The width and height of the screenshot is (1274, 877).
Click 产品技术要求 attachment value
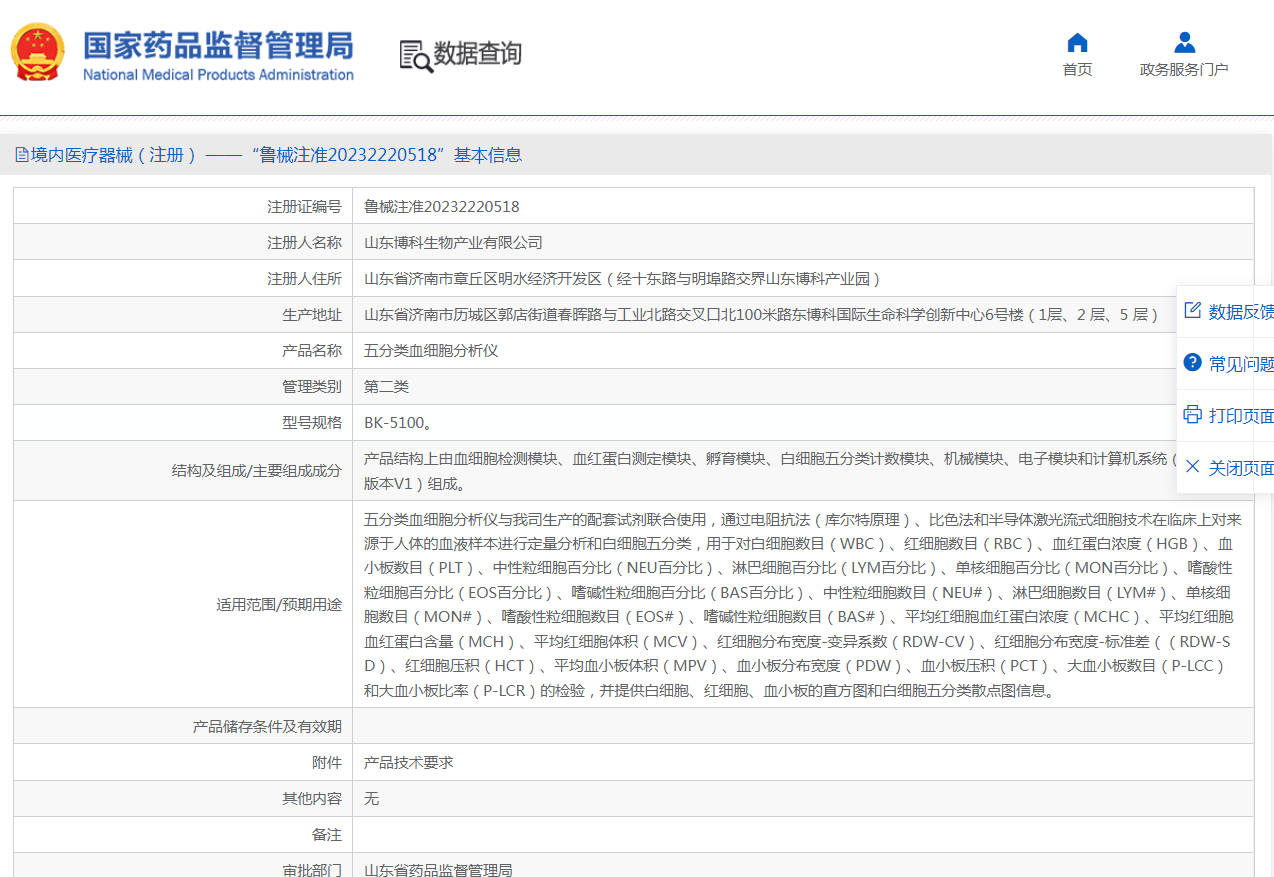tap(409, 762)
